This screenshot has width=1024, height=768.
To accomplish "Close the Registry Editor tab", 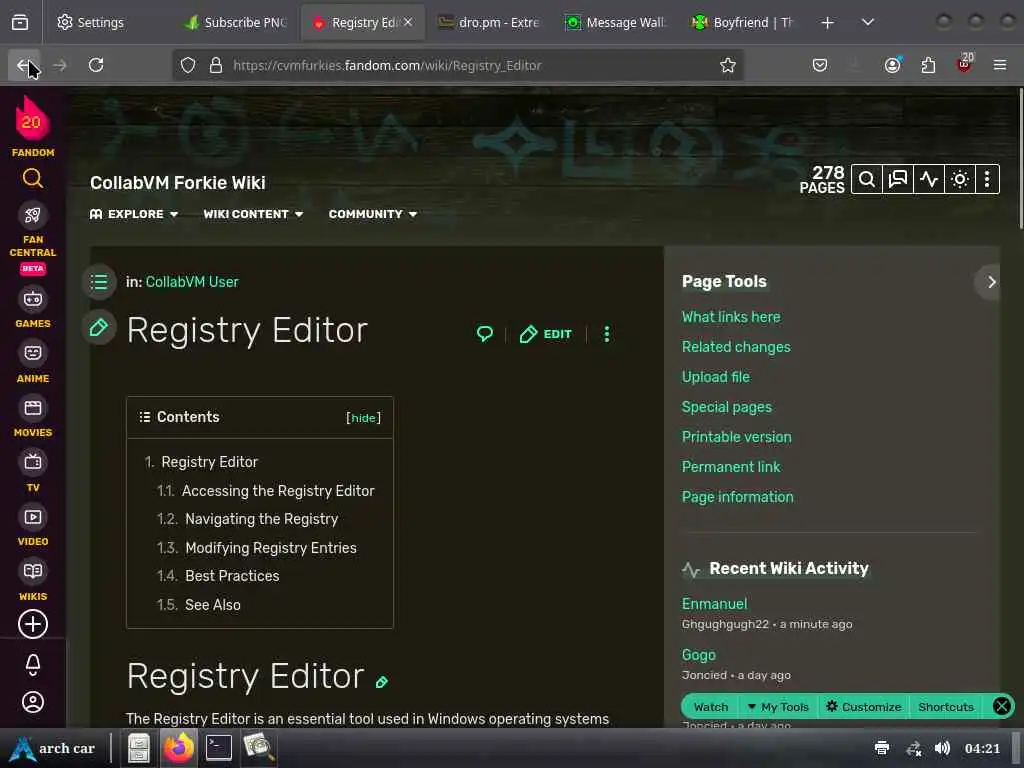I will tap(408, 22).
